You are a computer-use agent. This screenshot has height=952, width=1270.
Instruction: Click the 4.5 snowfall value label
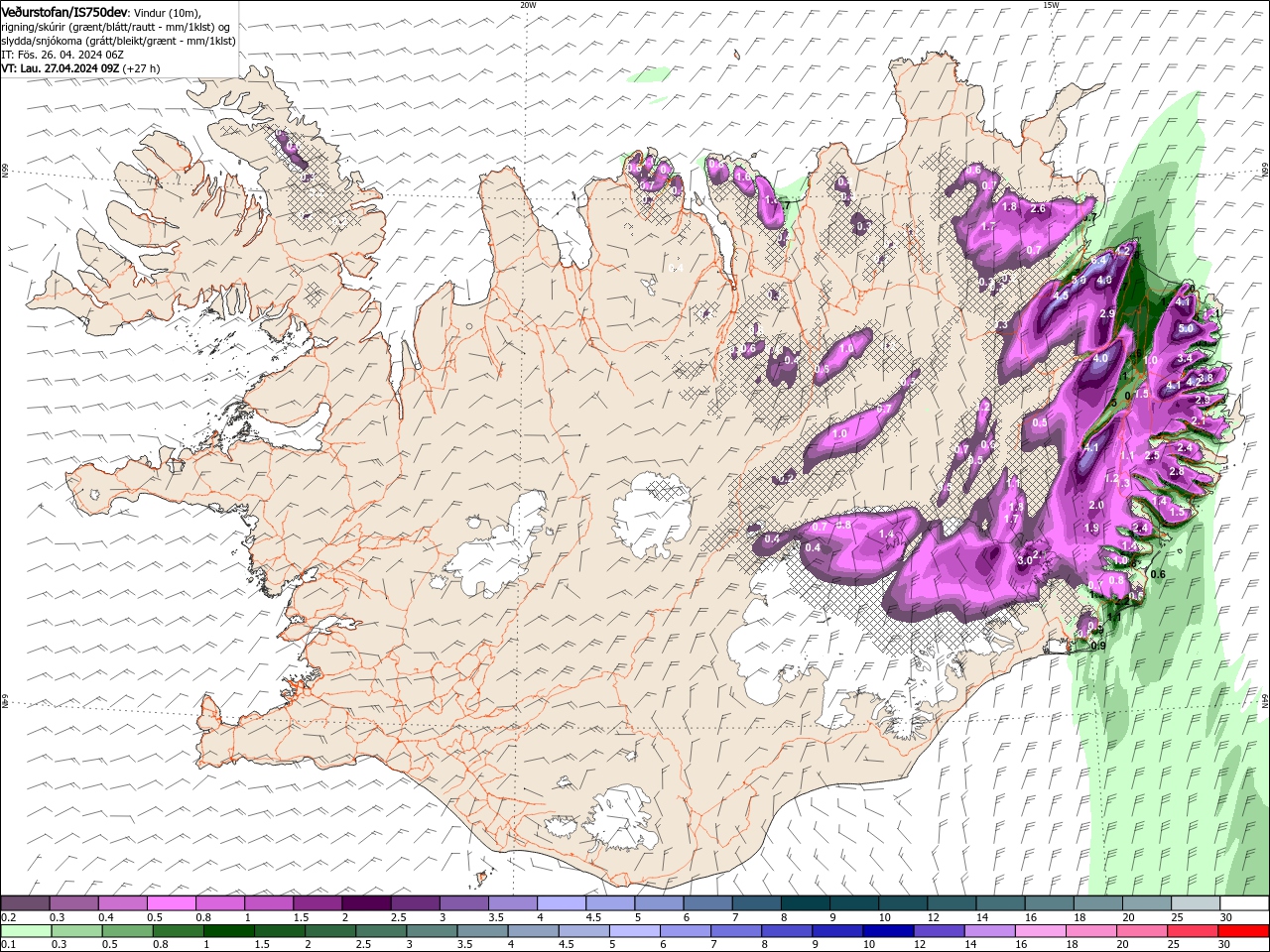point(1061,296)
